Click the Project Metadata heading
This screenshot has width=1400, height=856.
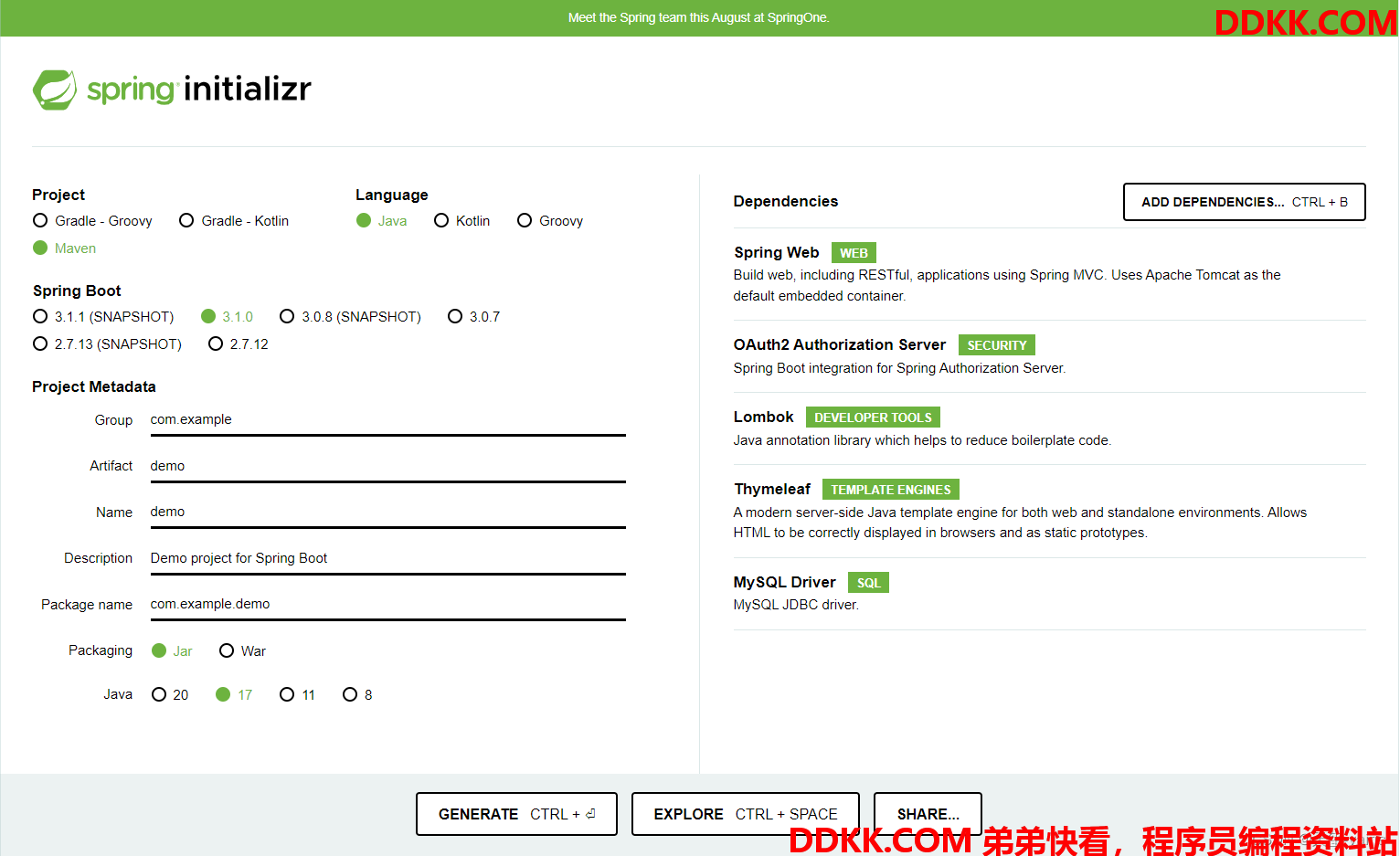pos(94,386)
